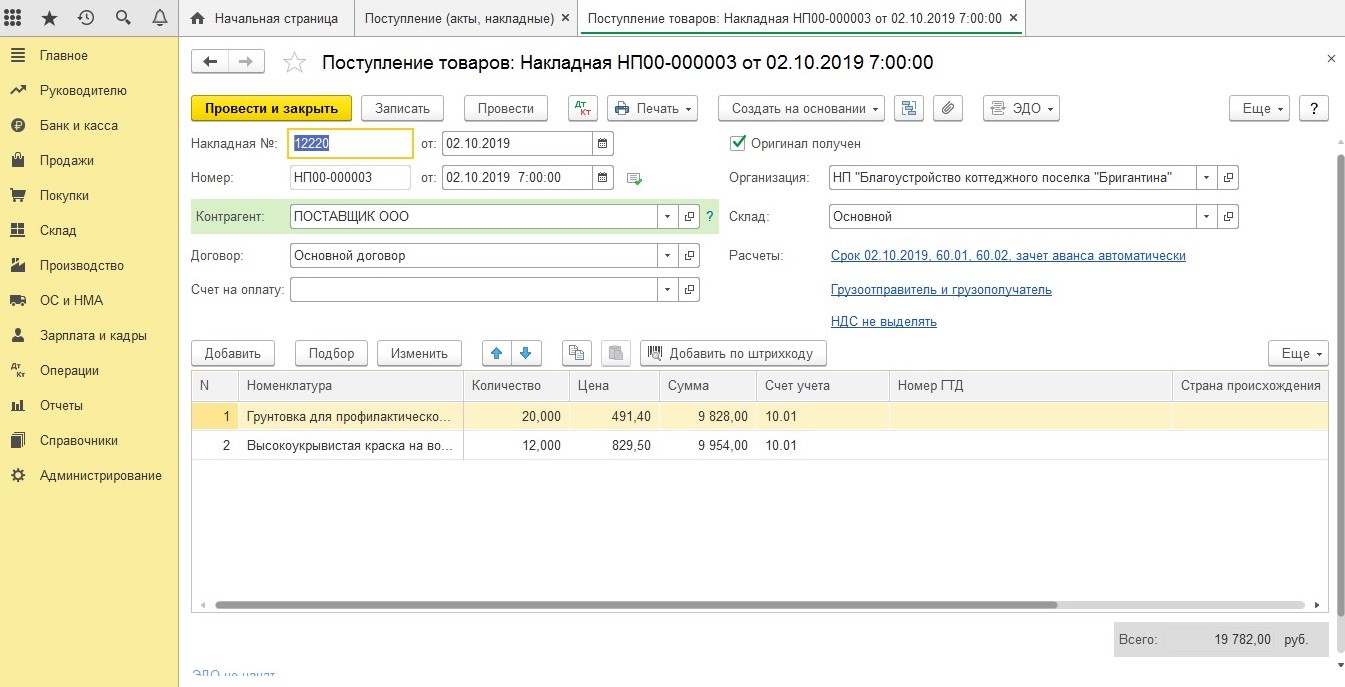Open calendar picker for Накладная date
The image size is (1345, 687).
(x=602, y=143)
